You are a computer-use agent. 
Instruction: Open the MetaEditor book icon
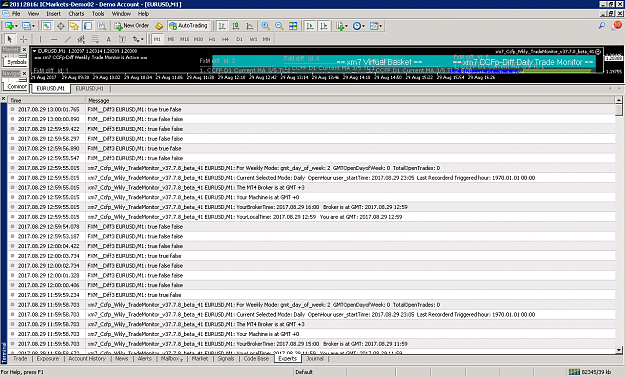tap(159, 26)
